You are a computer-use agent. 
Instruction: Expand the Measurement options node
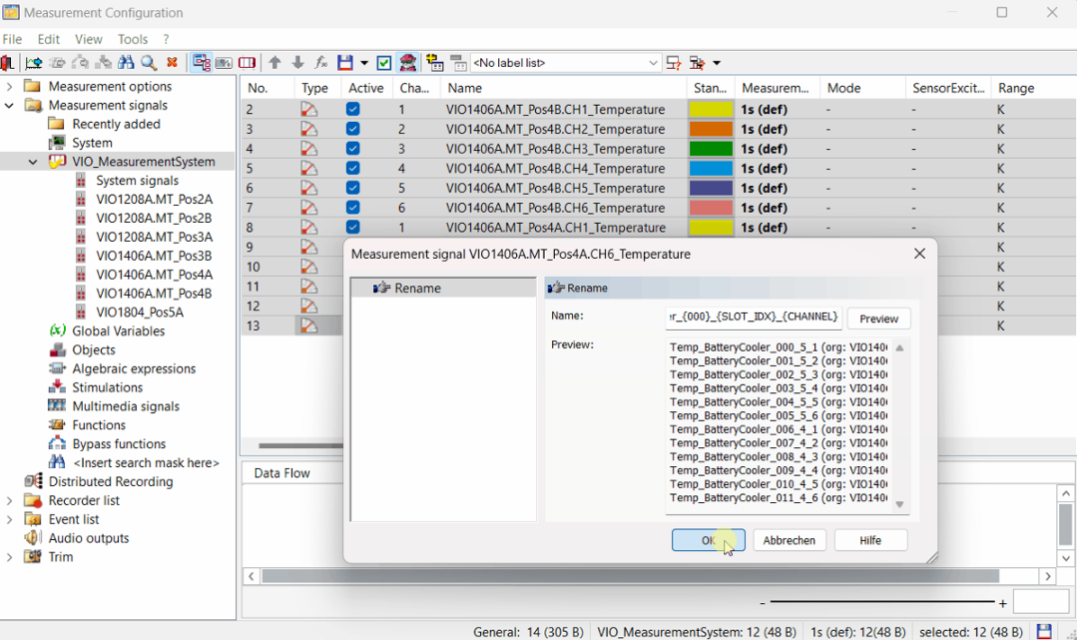coord(10,87)
